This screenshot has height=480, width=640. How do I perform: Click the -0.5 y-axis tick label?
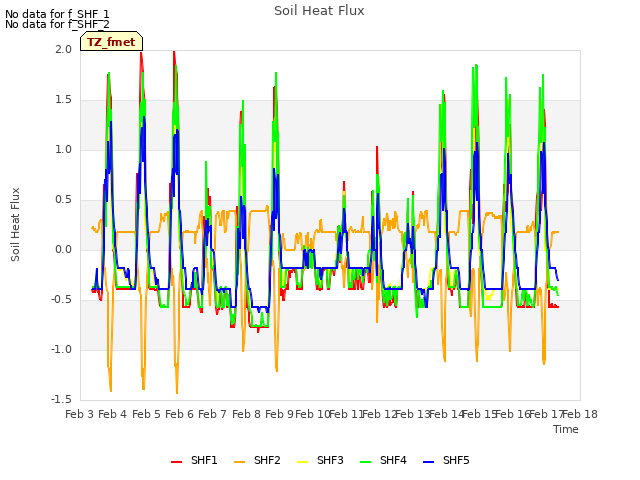[61, 300]
